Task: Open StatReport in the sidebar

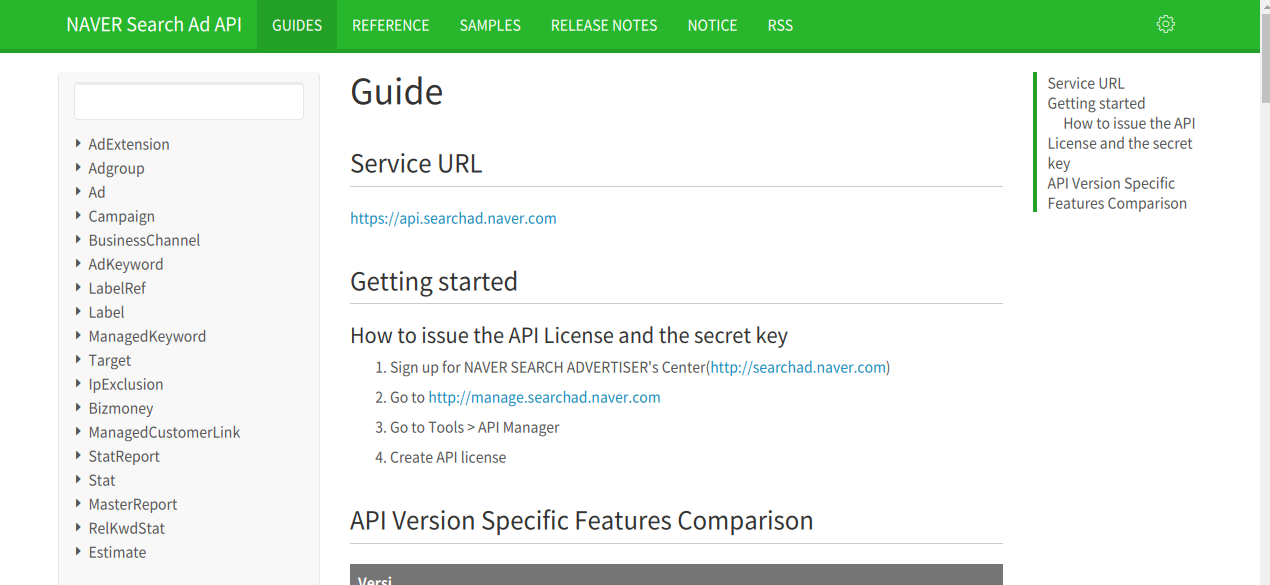Action: point(124,456)
